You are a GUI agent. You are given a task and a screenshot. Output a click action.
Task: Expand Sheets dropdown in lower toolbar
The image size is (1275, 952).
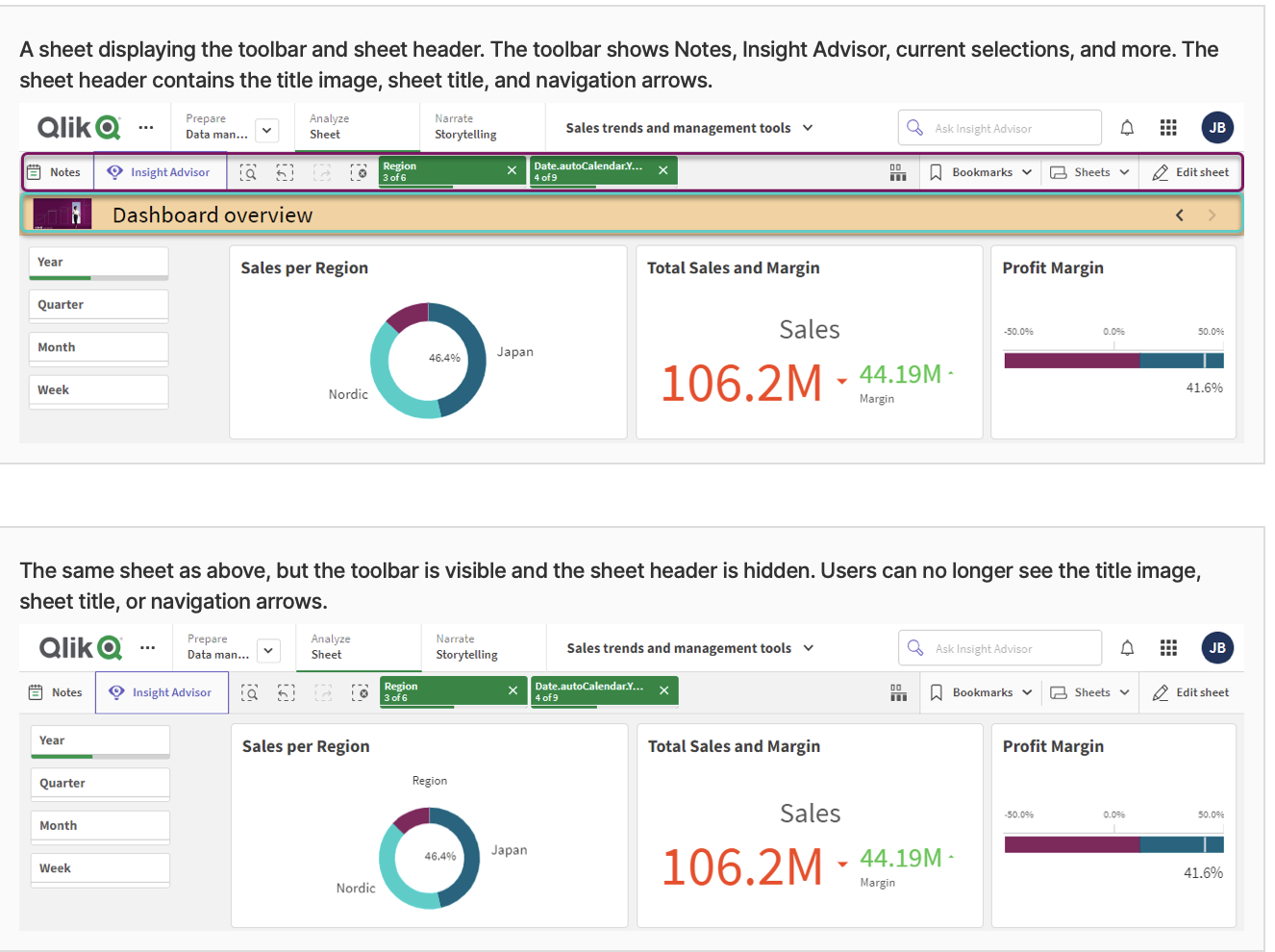1089,692
